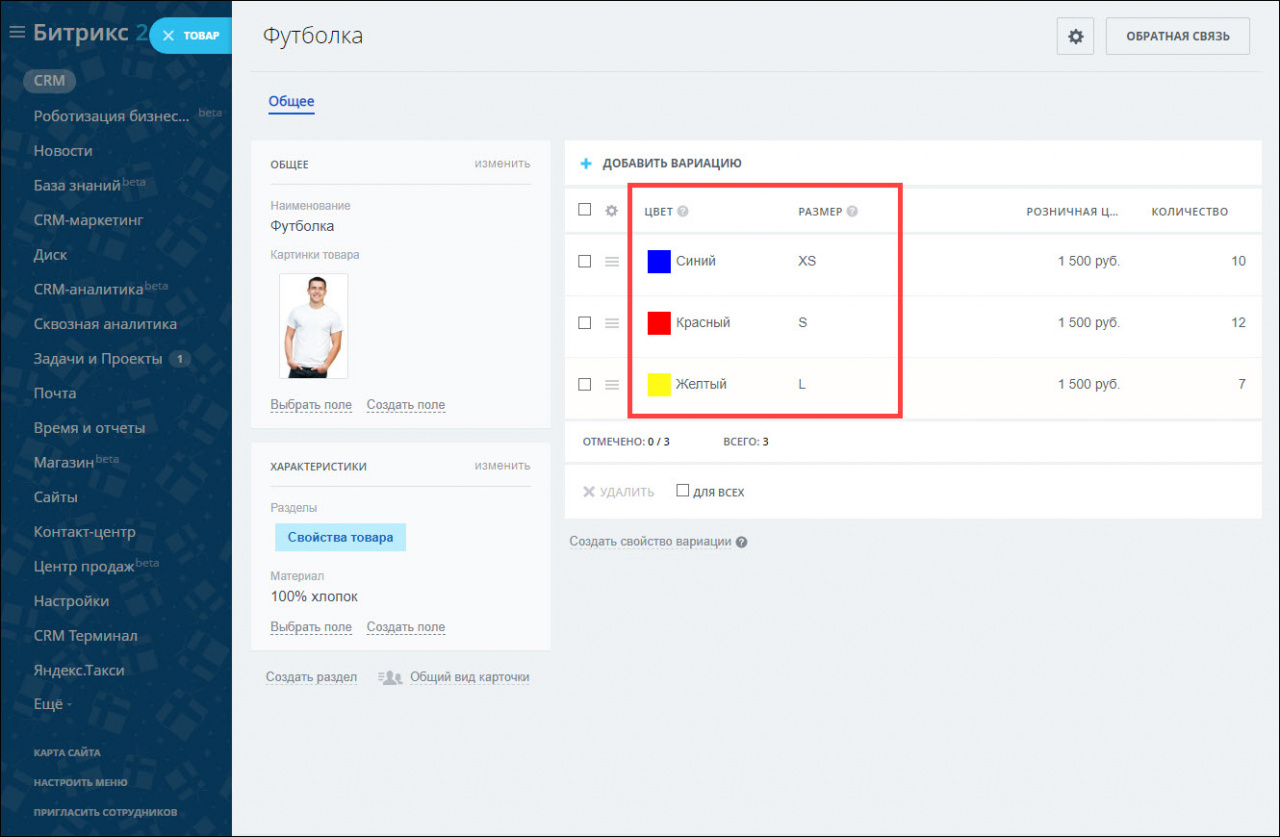Click Создать поле under the product picture

[x=406, y=405]
